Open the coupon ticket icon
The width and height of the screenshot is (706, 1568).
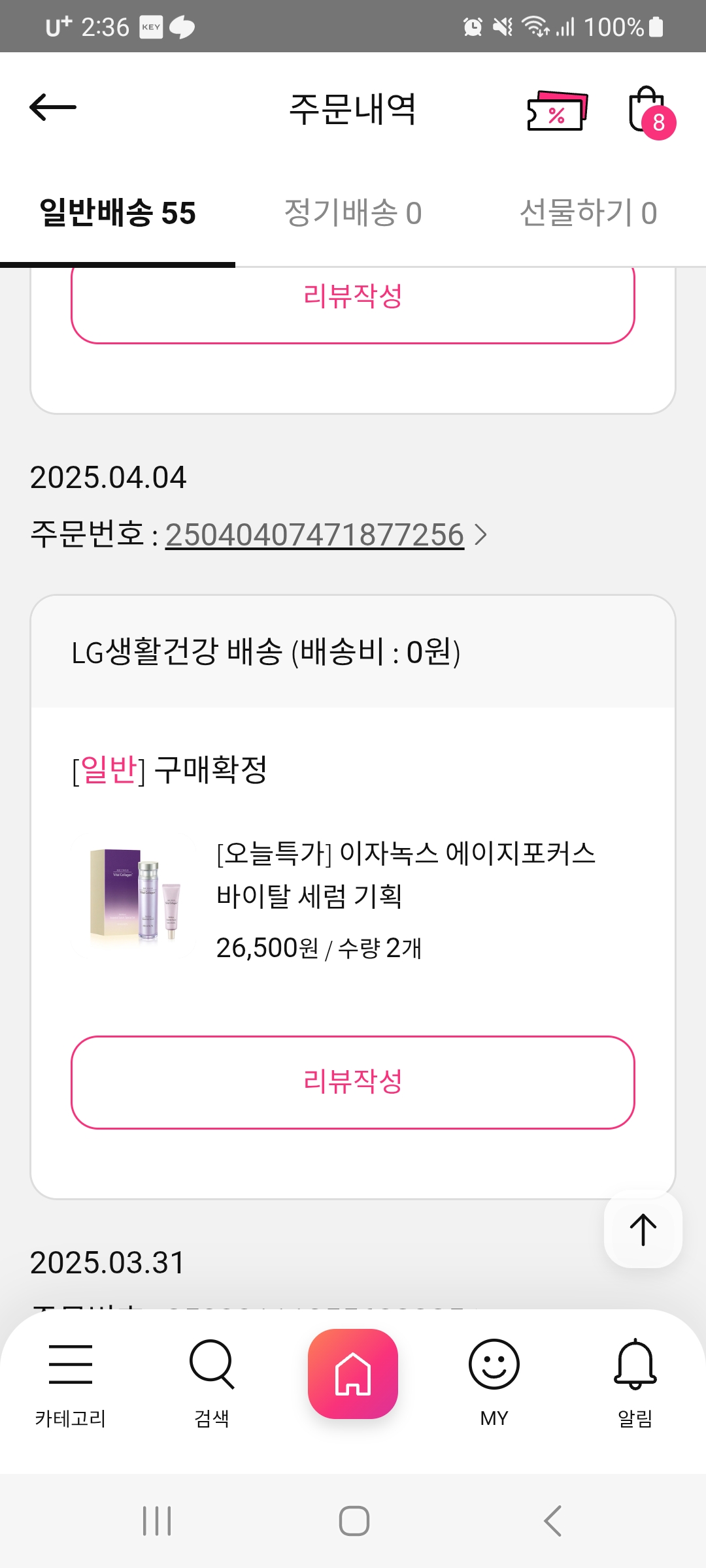(557, 111)
